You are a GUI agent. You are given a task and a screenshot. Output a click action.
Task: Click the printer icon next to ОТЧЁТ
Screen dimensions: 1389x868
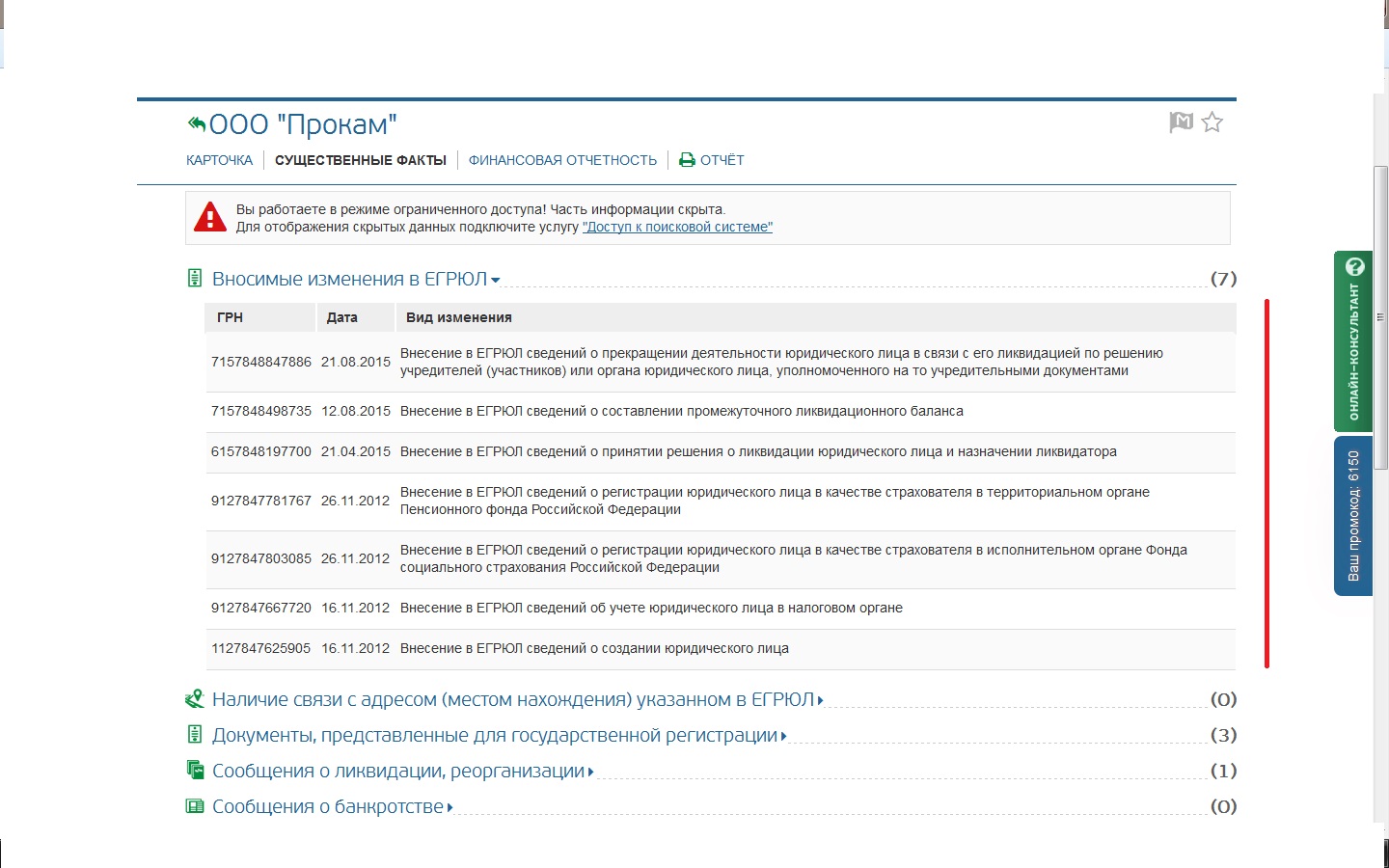coord(687,160)
